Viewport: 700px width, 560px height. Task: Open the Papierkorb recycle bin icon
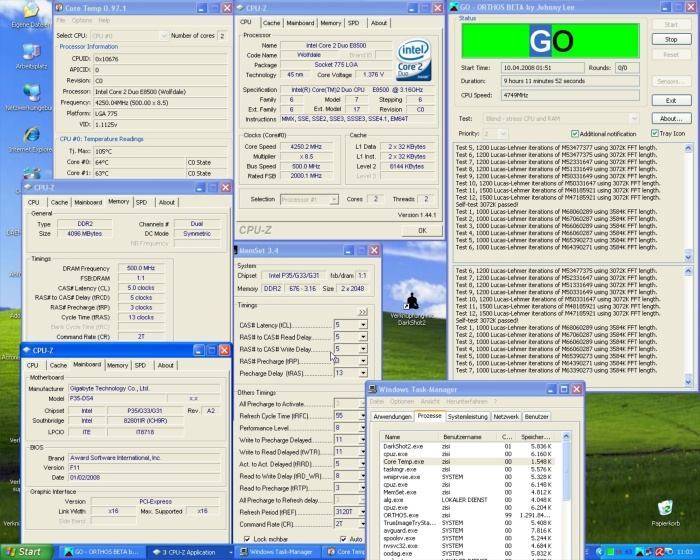[665, 514]
